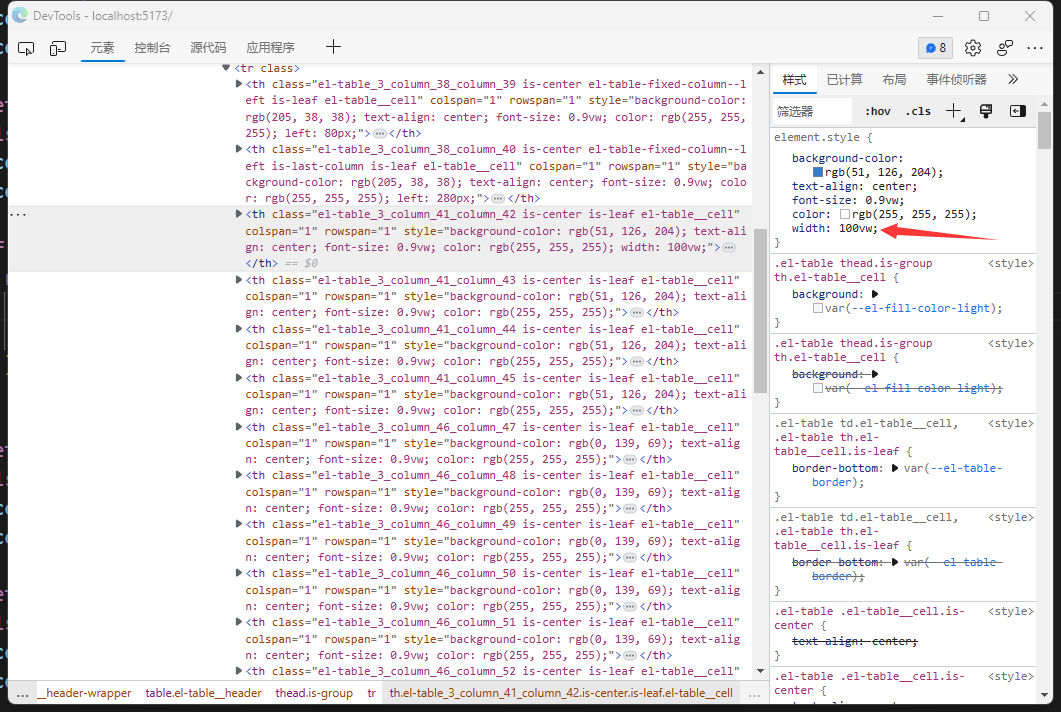Viewport: 1061px width, 712px height.
Task: Toggle element state with :hov button
Action: [877, 110]
